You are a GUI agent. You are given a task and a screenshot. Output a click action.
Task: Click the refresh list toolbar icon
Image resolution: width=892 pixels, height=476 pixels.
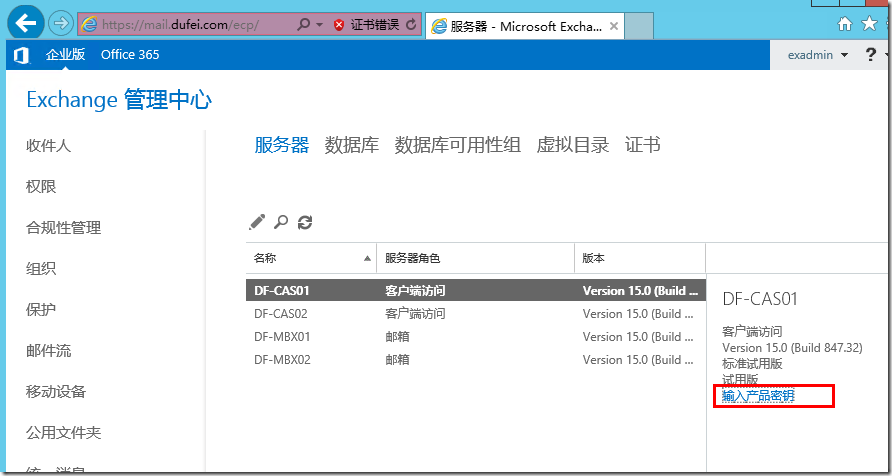point(305,222)
